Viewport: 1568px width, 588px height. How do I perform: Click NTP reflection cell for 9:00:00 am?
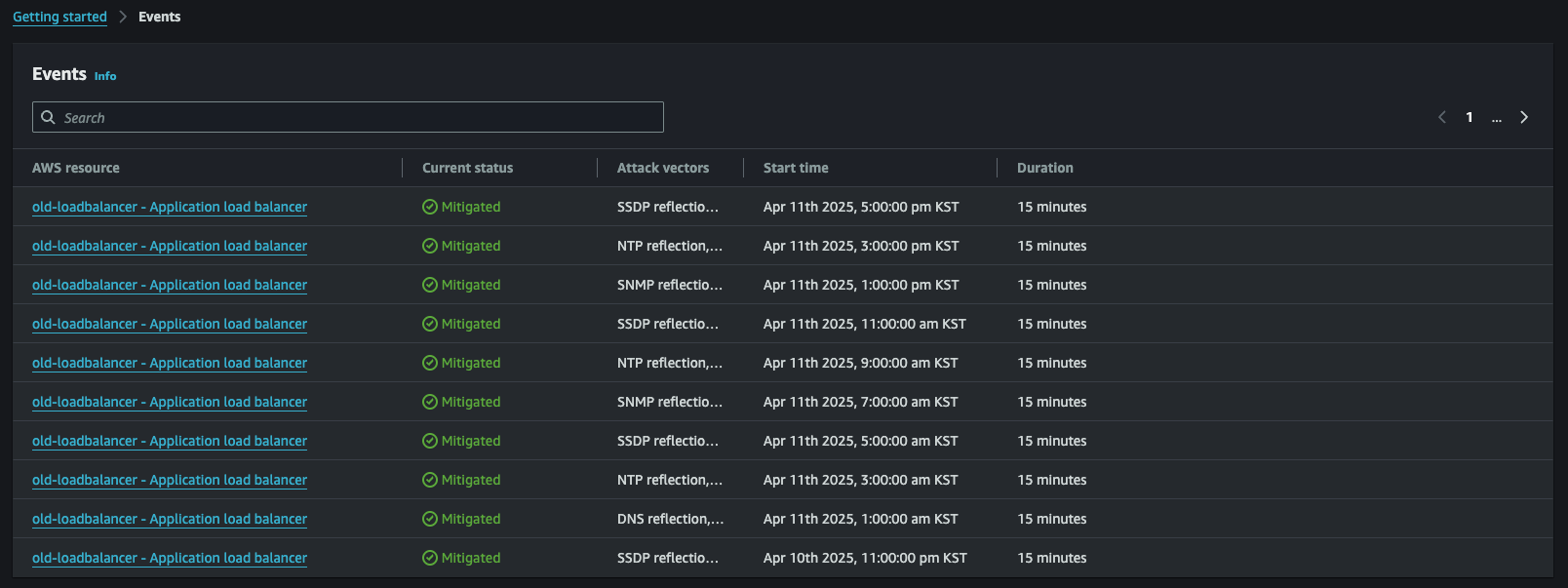tap(670, 363)
